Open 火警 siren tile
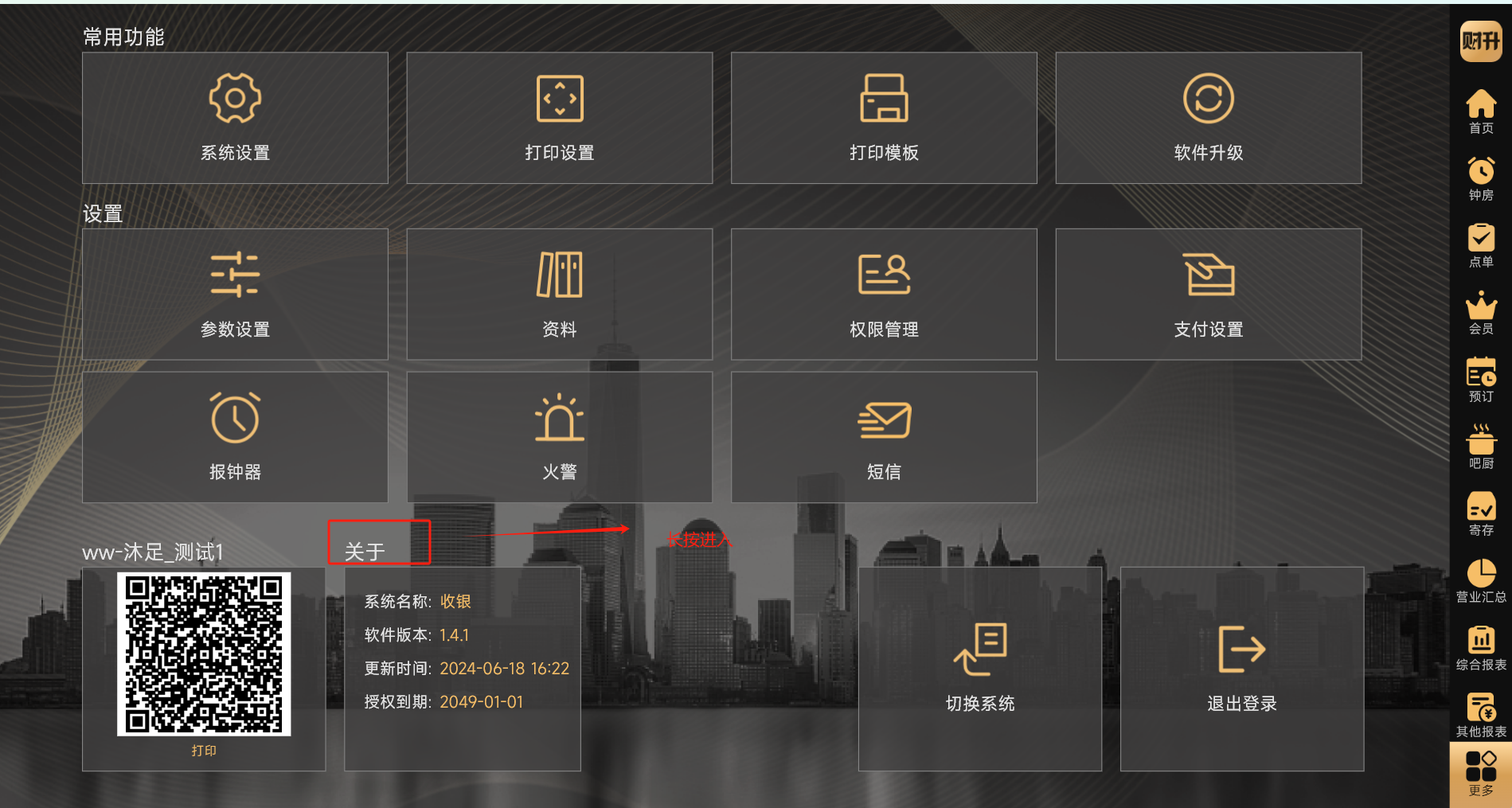The width and height of the screenshot is (1512, 808). 560,437
